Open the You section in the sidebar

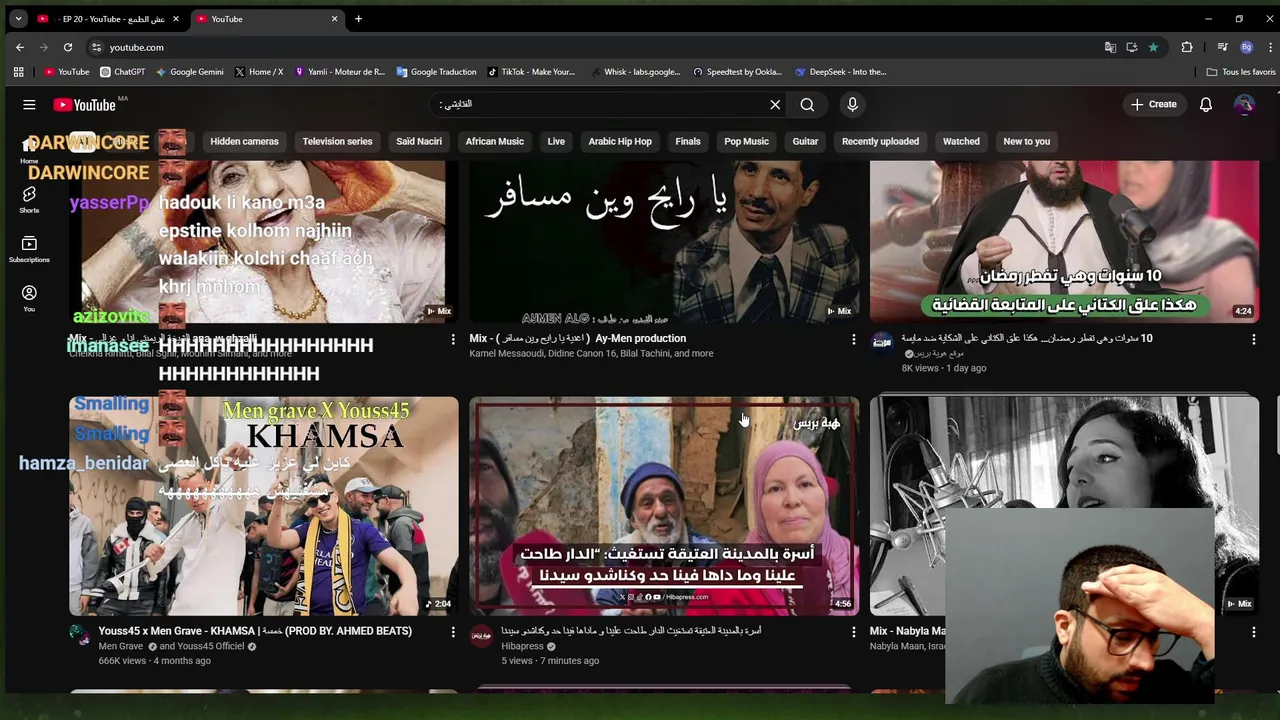pyautogui.click(x=29, y=298)
